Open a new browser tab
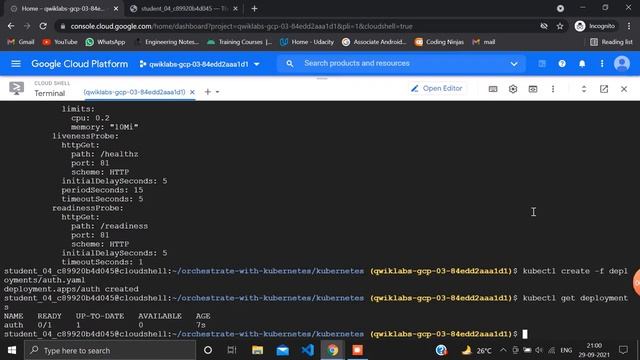 pyautogui.click(x=254, y=9)
